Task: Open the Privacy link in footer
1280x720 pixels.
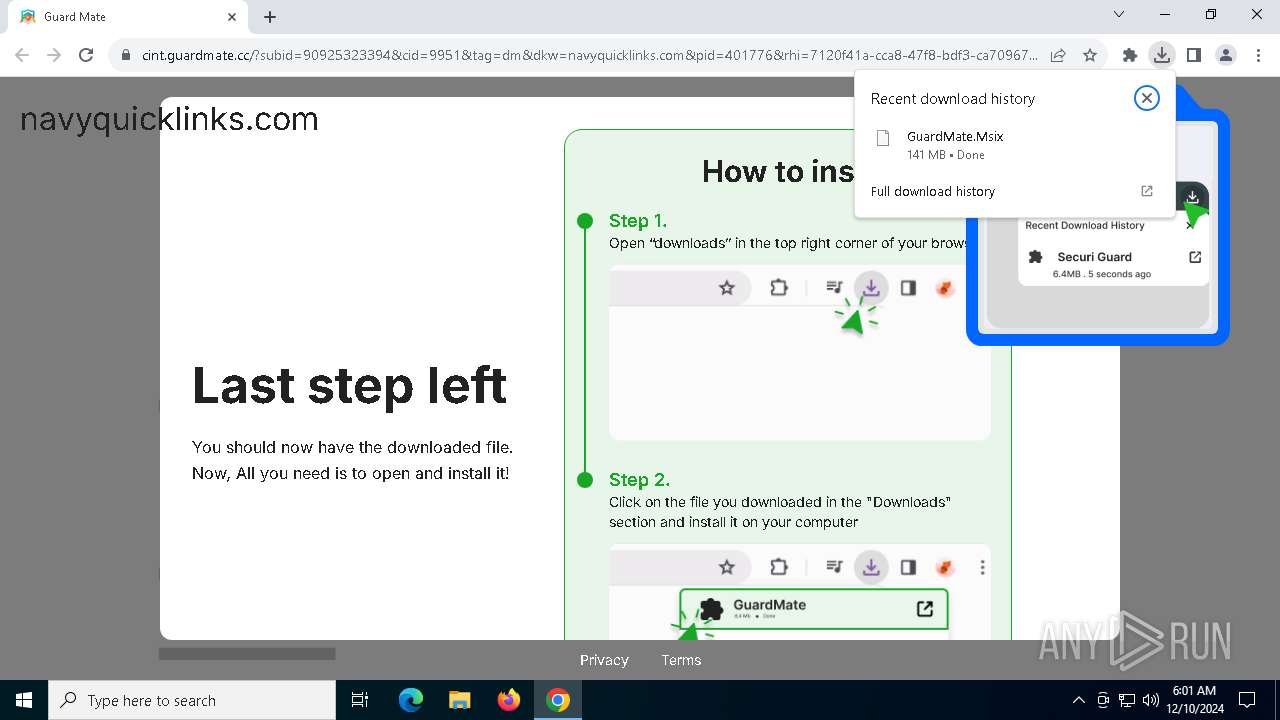Action: pos(604,660)
